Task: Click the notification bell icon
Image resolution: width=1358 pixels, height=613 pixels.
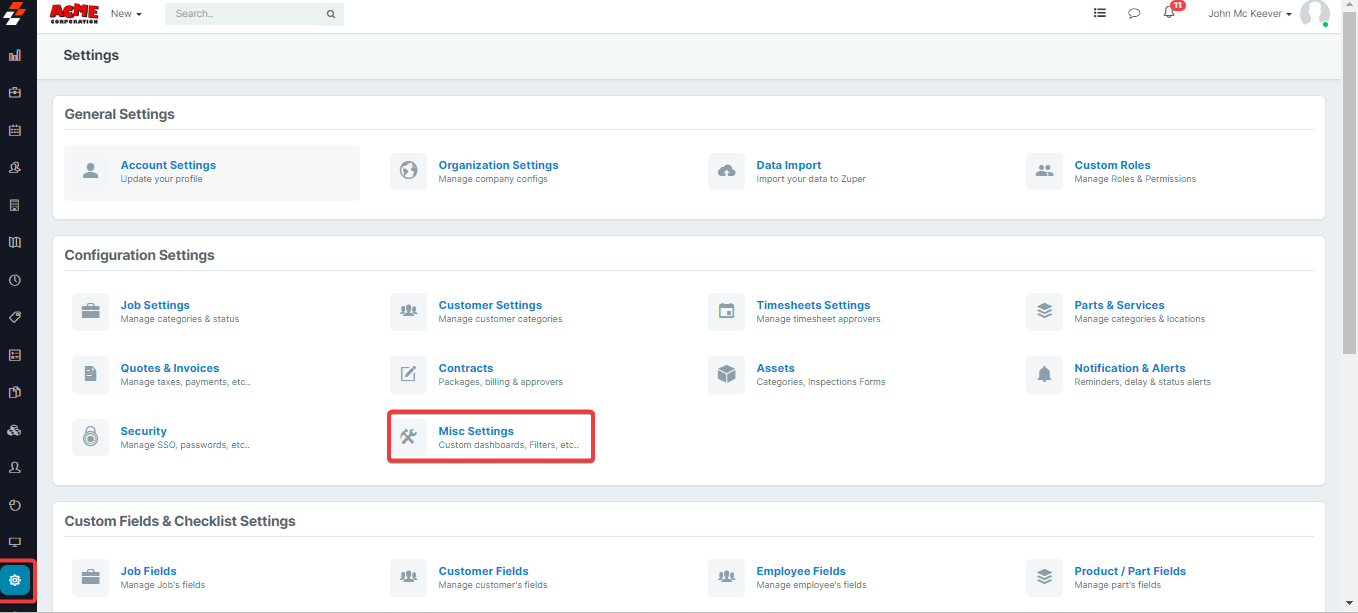Action: tap(1169, 14)
